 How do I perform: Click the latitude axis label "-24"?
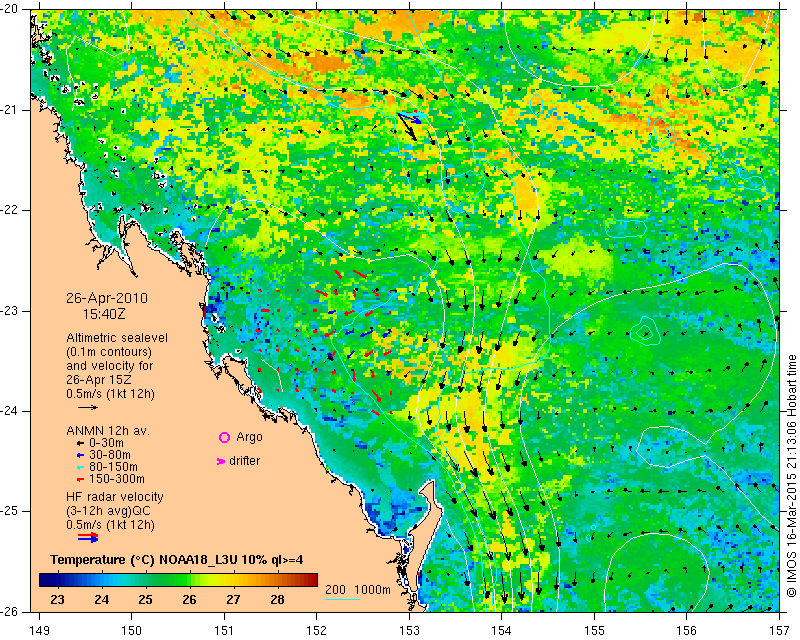point(11,411)
